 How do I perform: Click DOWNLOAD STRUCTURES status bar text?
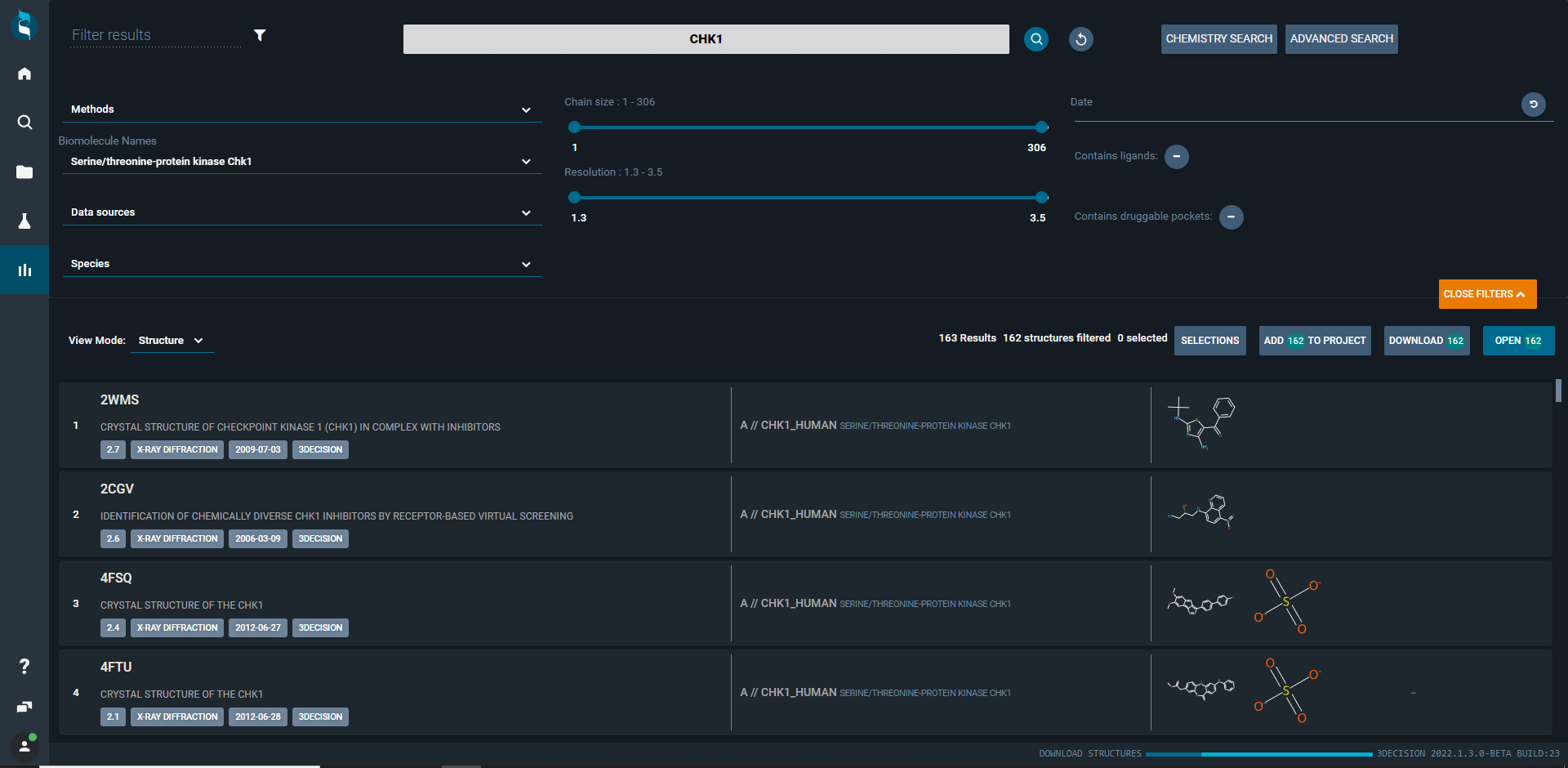[1090, 754]
